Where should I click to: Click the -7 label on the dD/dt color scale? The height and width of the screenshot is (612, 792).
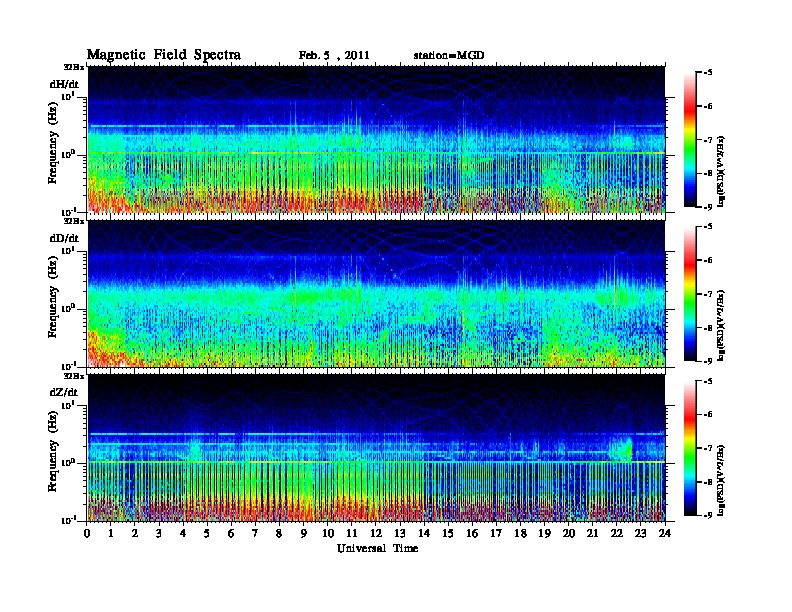(708, 294)
